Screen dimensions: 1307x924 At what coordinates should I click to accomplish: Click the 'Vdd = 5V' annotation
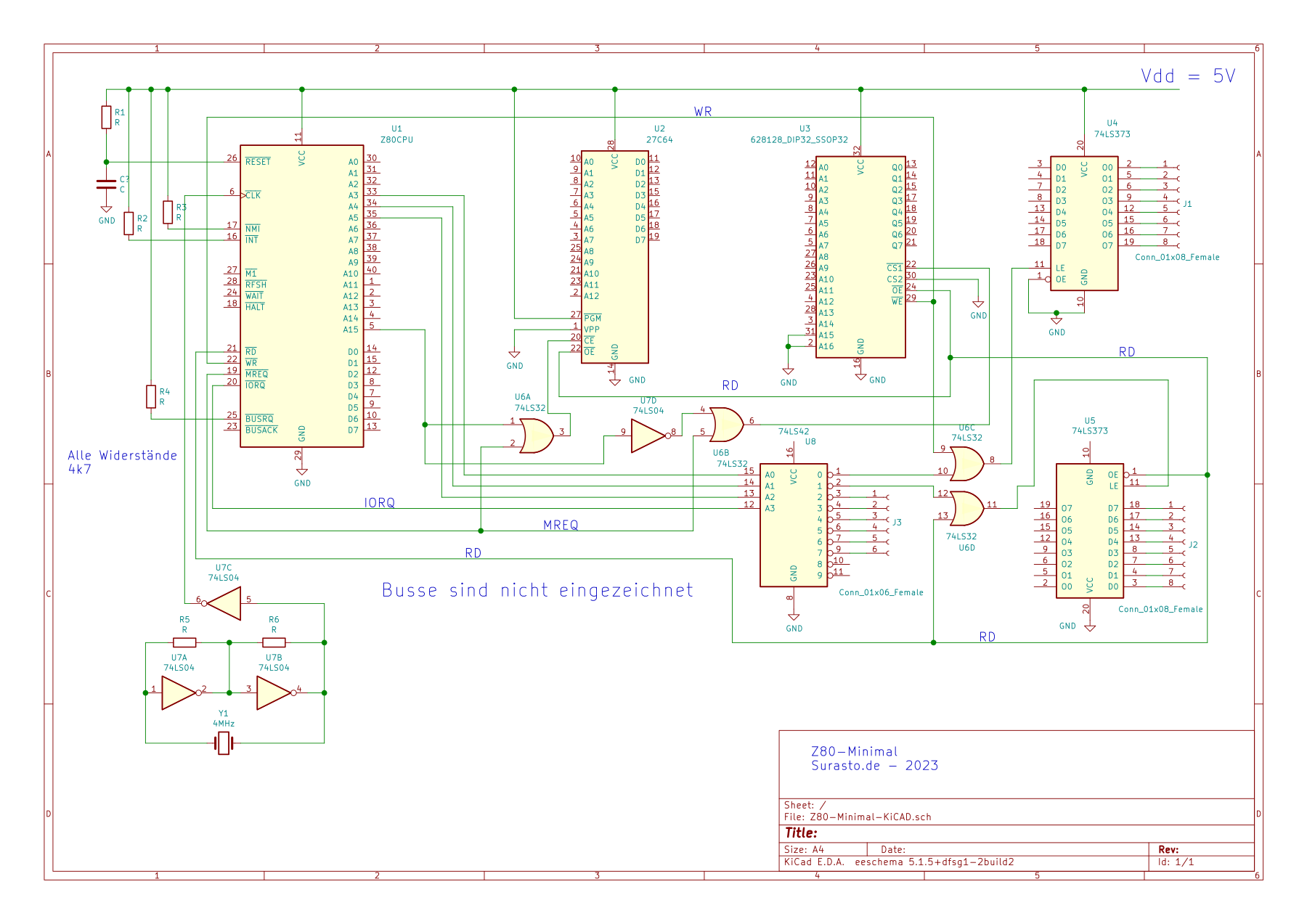coord(1187,76)
